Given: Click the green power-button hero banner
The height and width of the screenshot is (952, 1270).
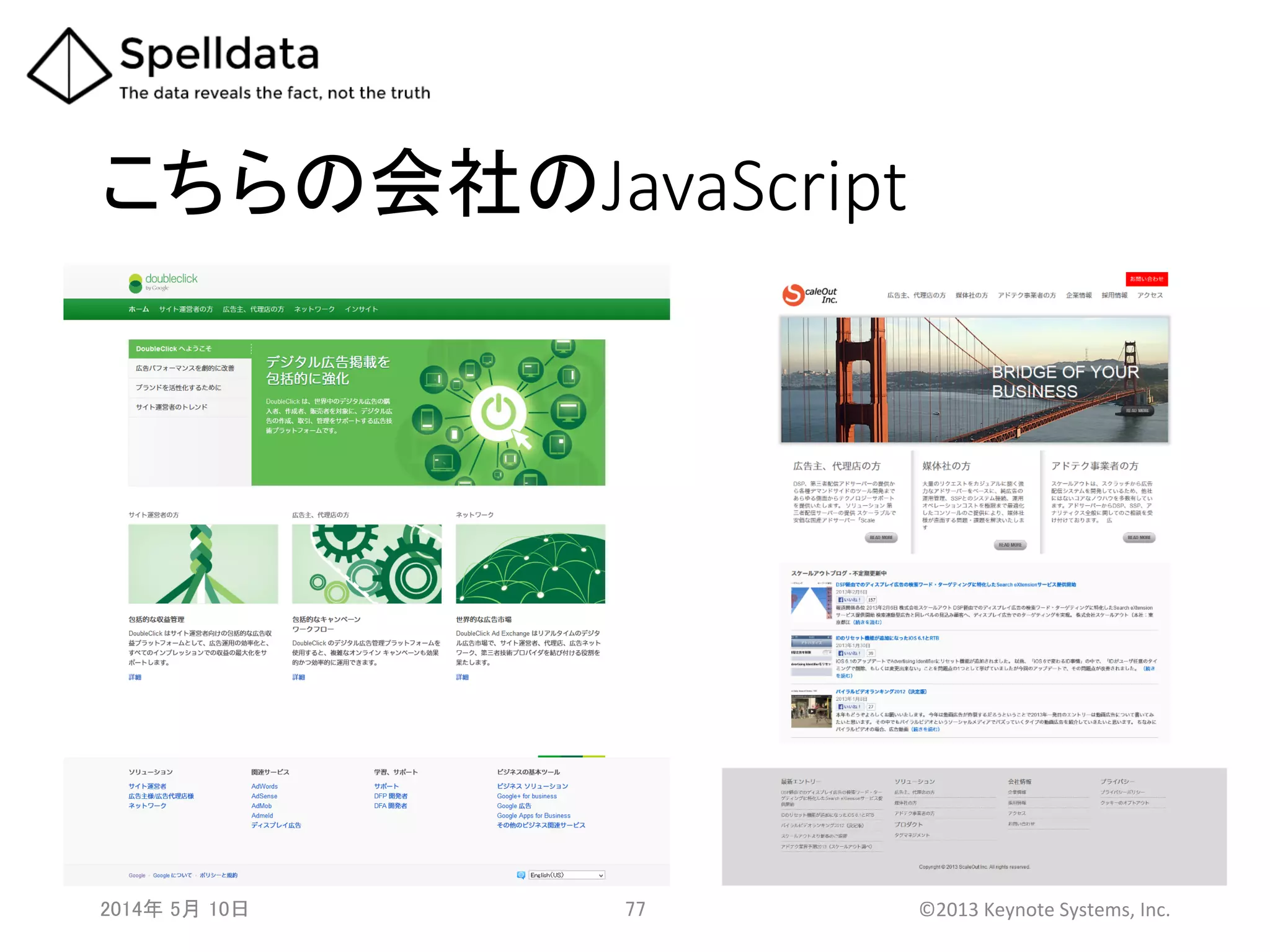Looking at the screenshot, I should [428, 412].
